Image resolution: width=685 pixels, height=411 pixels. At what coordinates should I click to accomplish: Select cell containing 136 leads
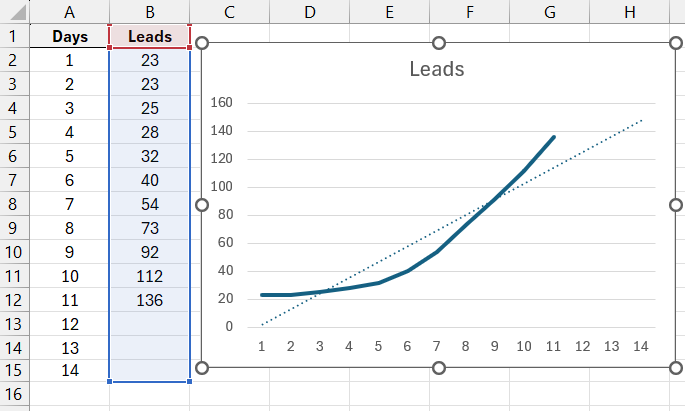[149, 299]
